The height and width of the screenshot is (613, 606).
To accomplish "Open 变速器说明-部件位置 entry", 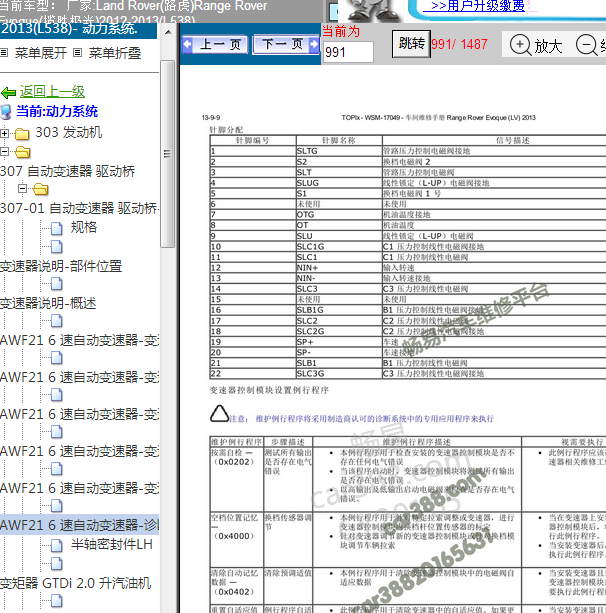I will (61, 266).
